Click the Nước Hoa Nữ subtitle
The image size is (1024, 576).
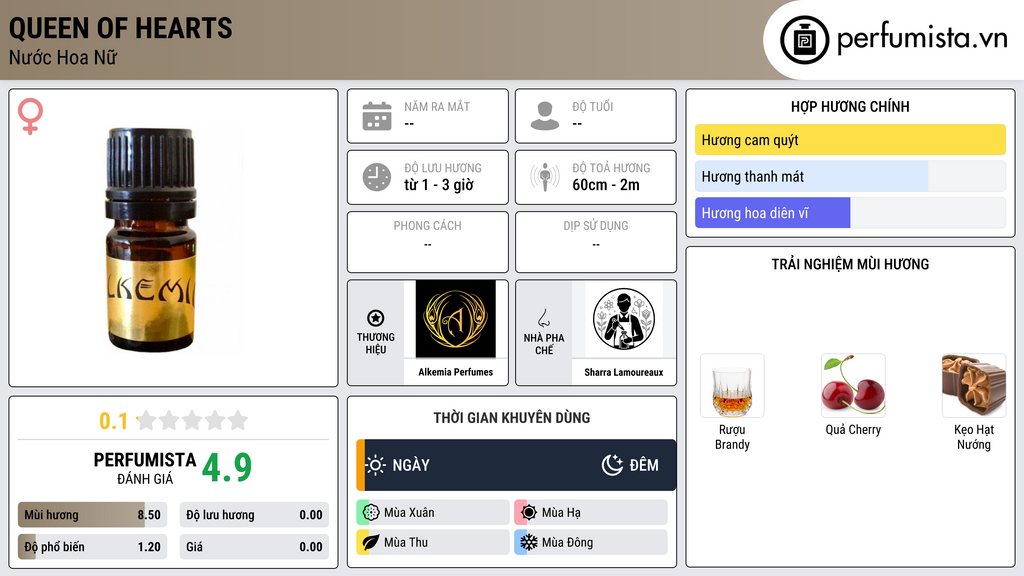(63, 57)
